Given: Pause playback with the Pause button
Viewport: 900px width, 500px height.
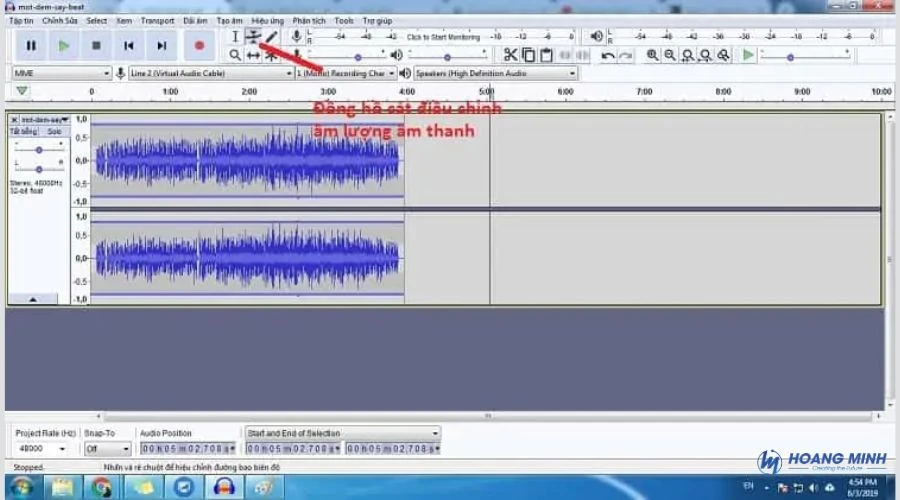Looking at the screenshot, I should pyautogui.click(x=31, y=45).
